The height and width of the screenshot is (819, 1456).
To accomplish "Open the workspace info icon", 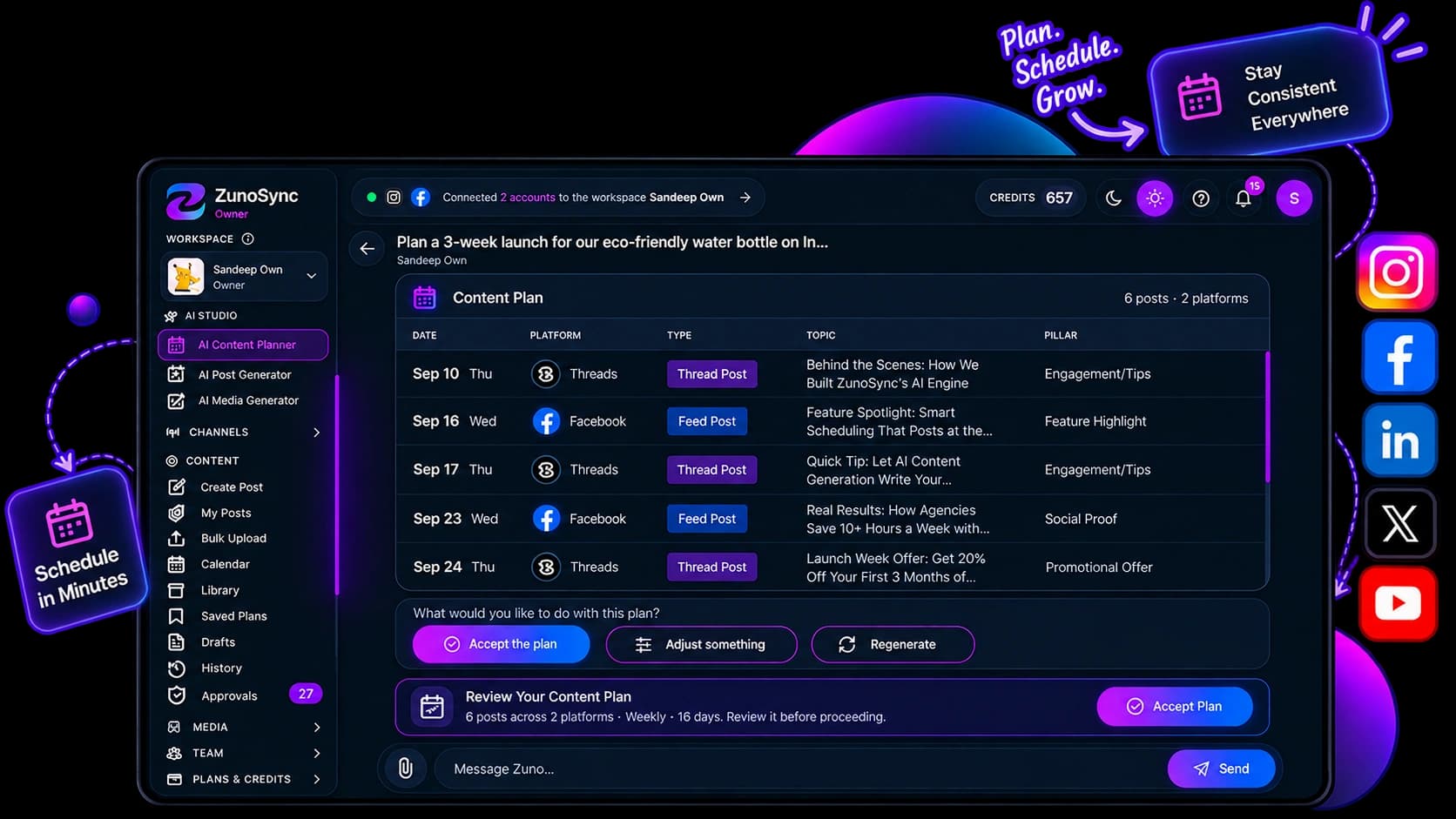I will (248, 238).
